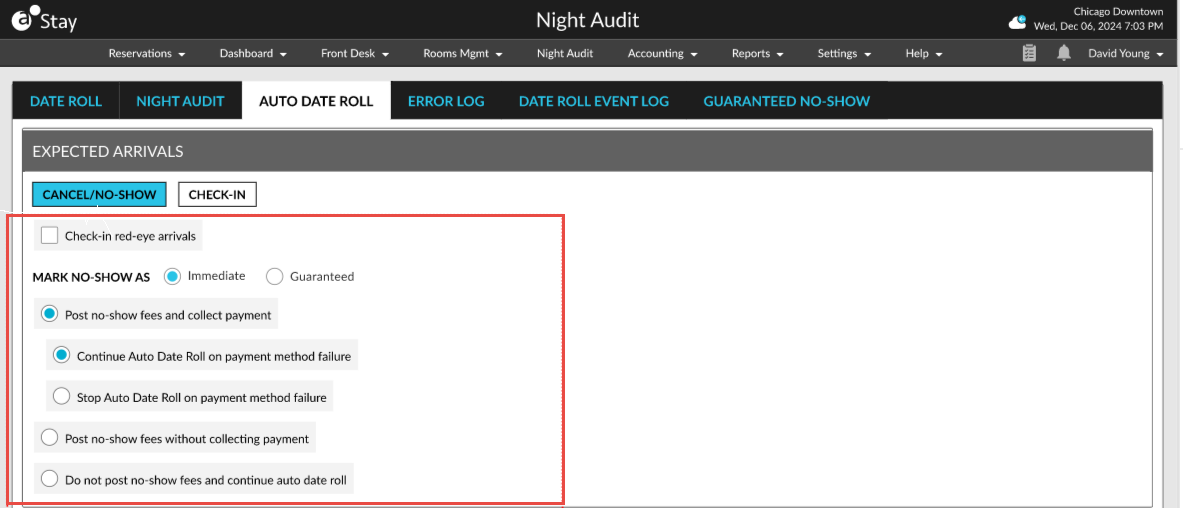The width and height of the screenshot is (1183, 508).
Task: Expand the Reservations menu
Action: coord(147,54)
